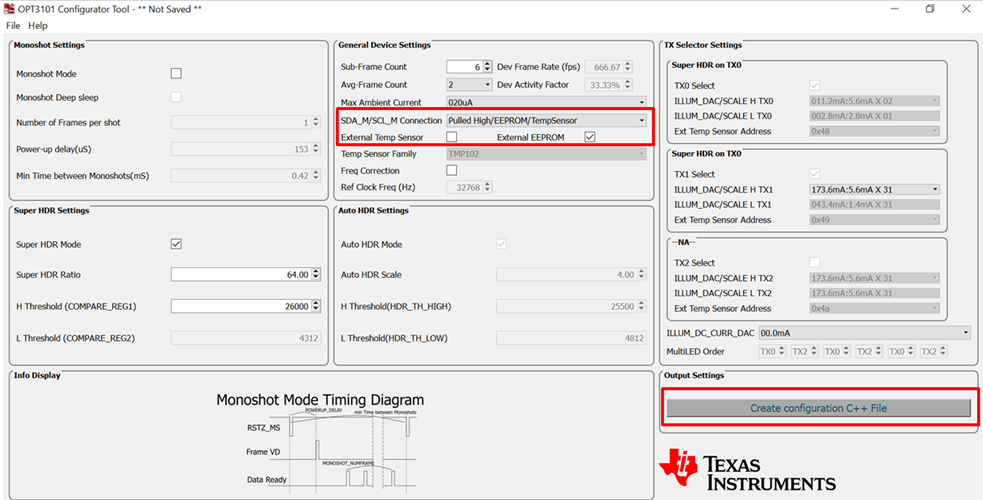The image size is (983, 500).
Task: Enable the Monoshot Mode checkbox
Action: click(176, 74)
